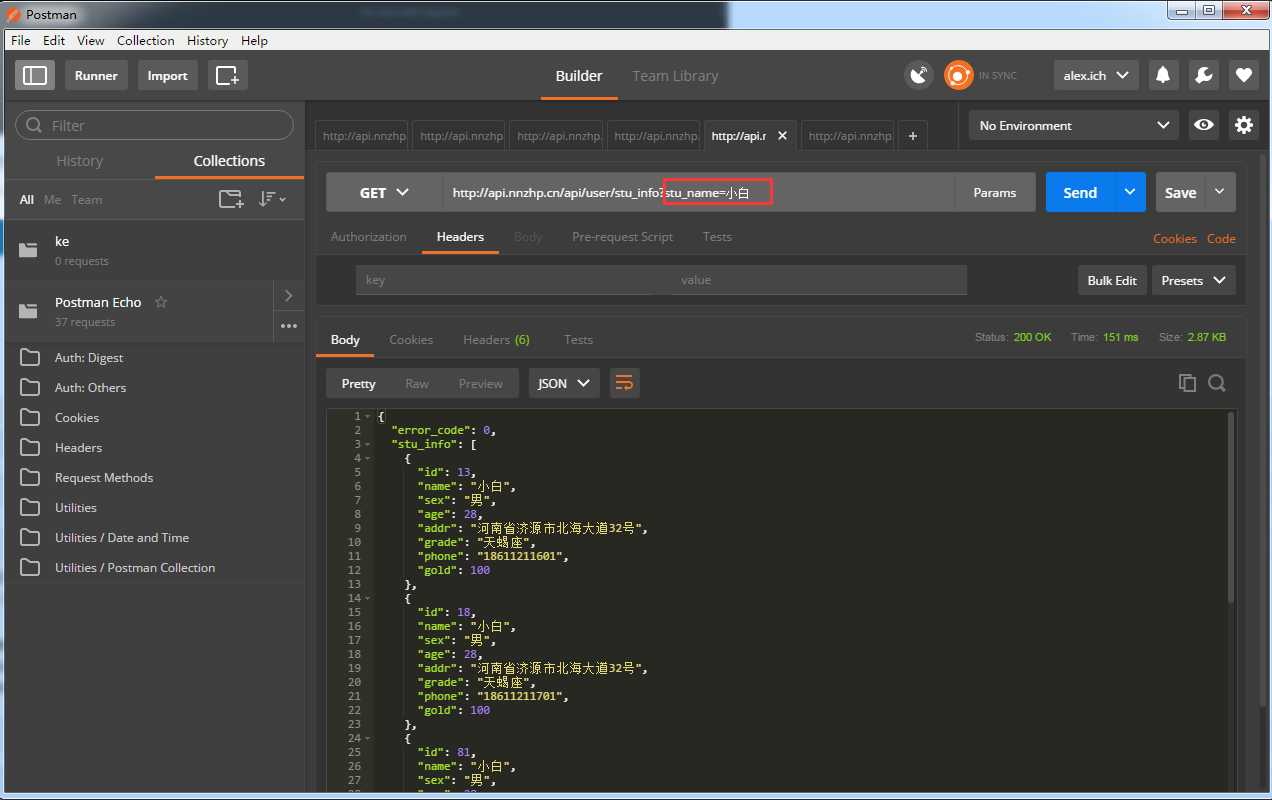Open the request Authorization tab
The width and height of the screenshot is (1272, 800).
pos(369,237)
